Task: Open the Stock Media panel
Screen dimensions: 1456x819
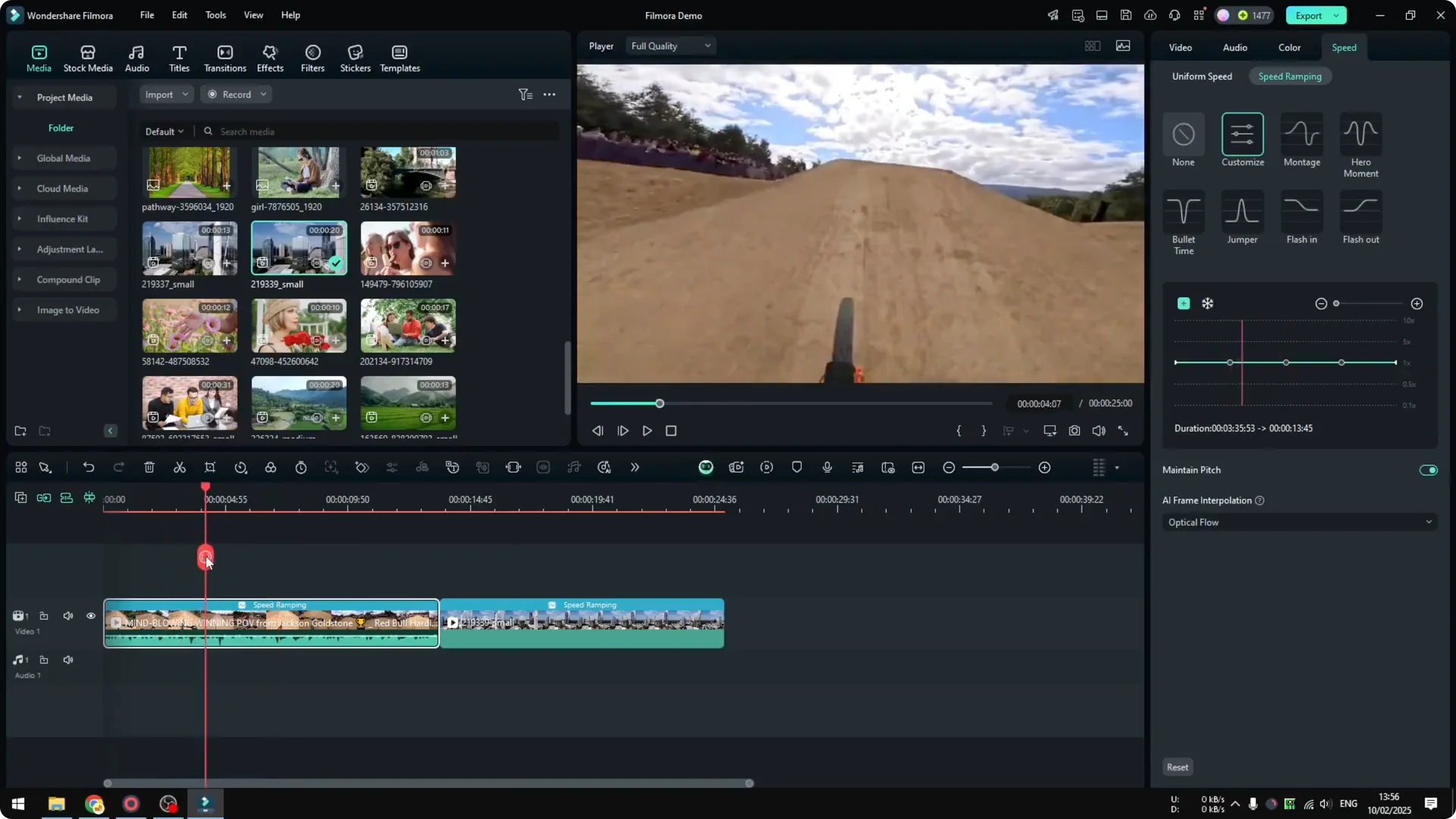Action: [87, 57]
